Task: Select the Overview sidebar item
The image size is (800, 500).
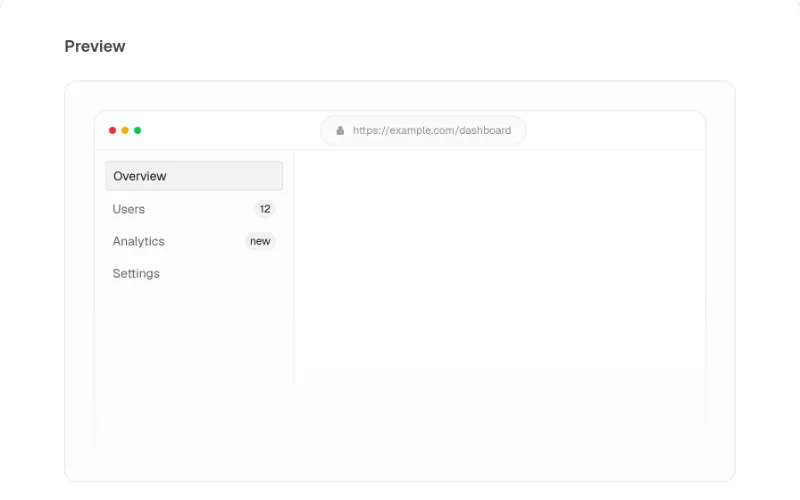Action: point(194,176)
